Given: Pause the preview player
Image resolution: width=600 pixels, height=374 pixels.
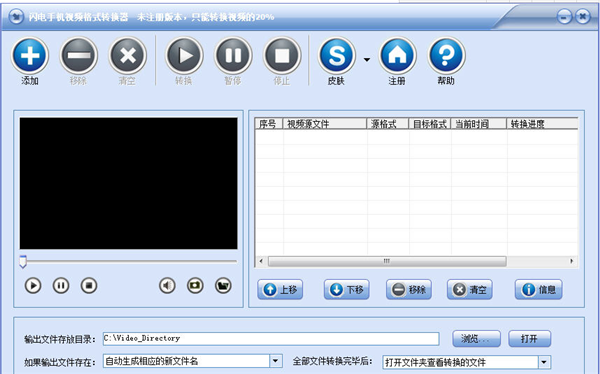Looking at the screenshot, I should coord(61,286).
